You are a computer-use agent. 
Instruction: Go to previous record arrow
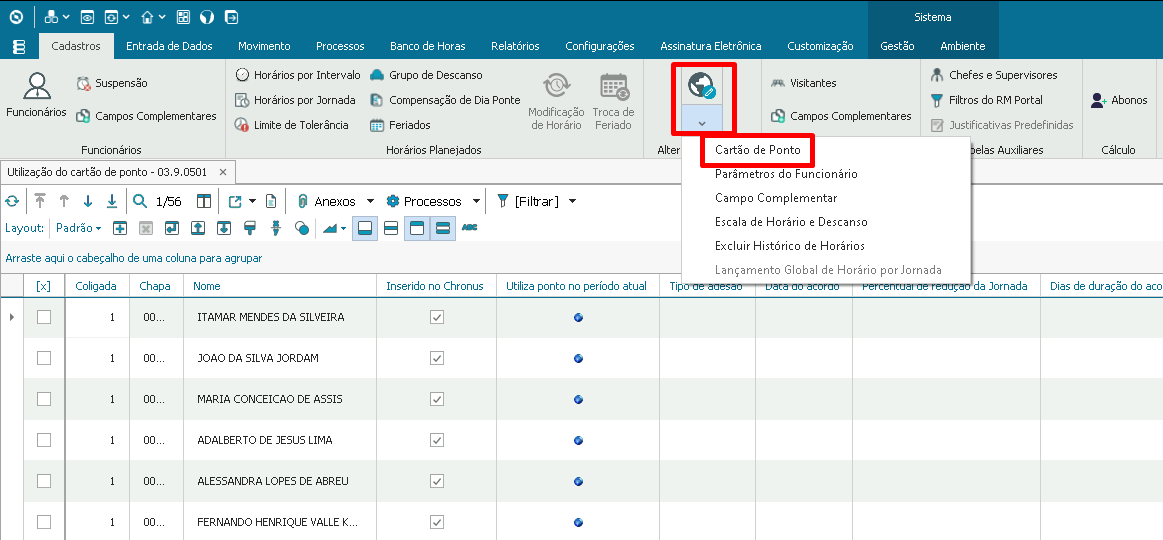[x=64, y=201]
